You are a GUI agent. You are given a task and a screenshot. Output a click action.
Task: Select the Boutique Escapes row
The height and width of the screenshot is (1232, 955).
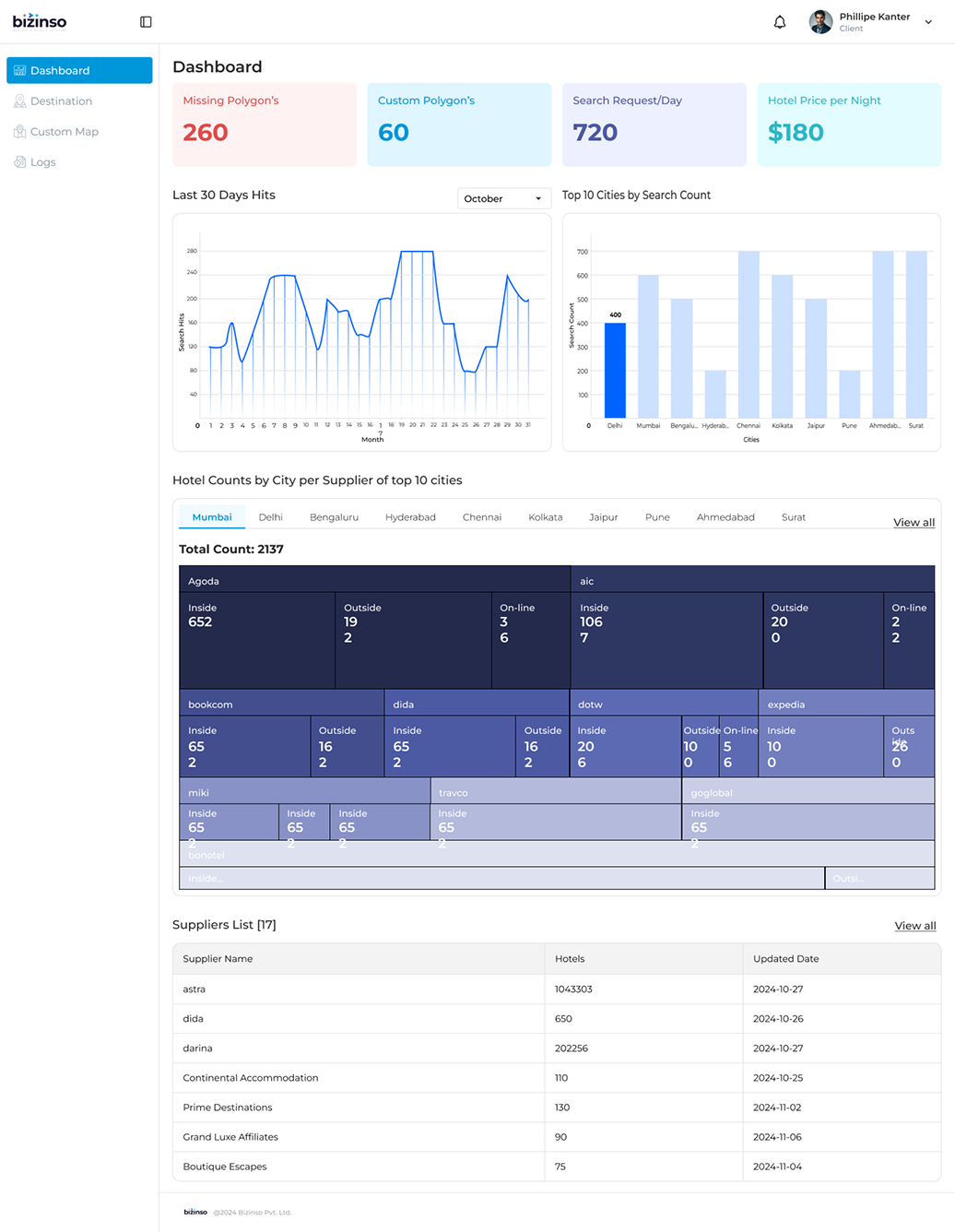(x=557, y=1166)
